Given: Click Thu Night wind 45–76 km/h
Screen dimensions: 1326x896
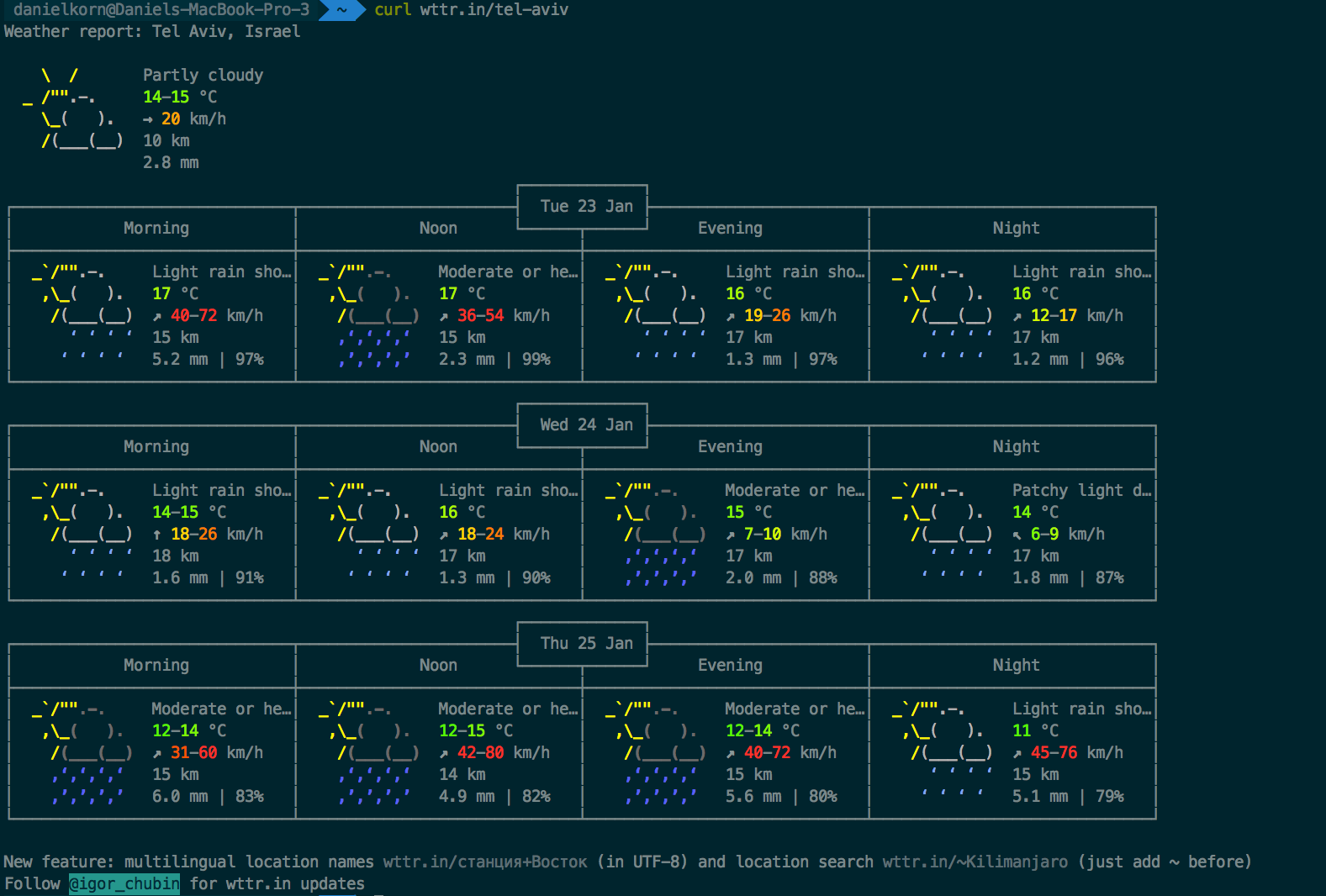Looking at the screenshot, I should [x=1068, y=752].
